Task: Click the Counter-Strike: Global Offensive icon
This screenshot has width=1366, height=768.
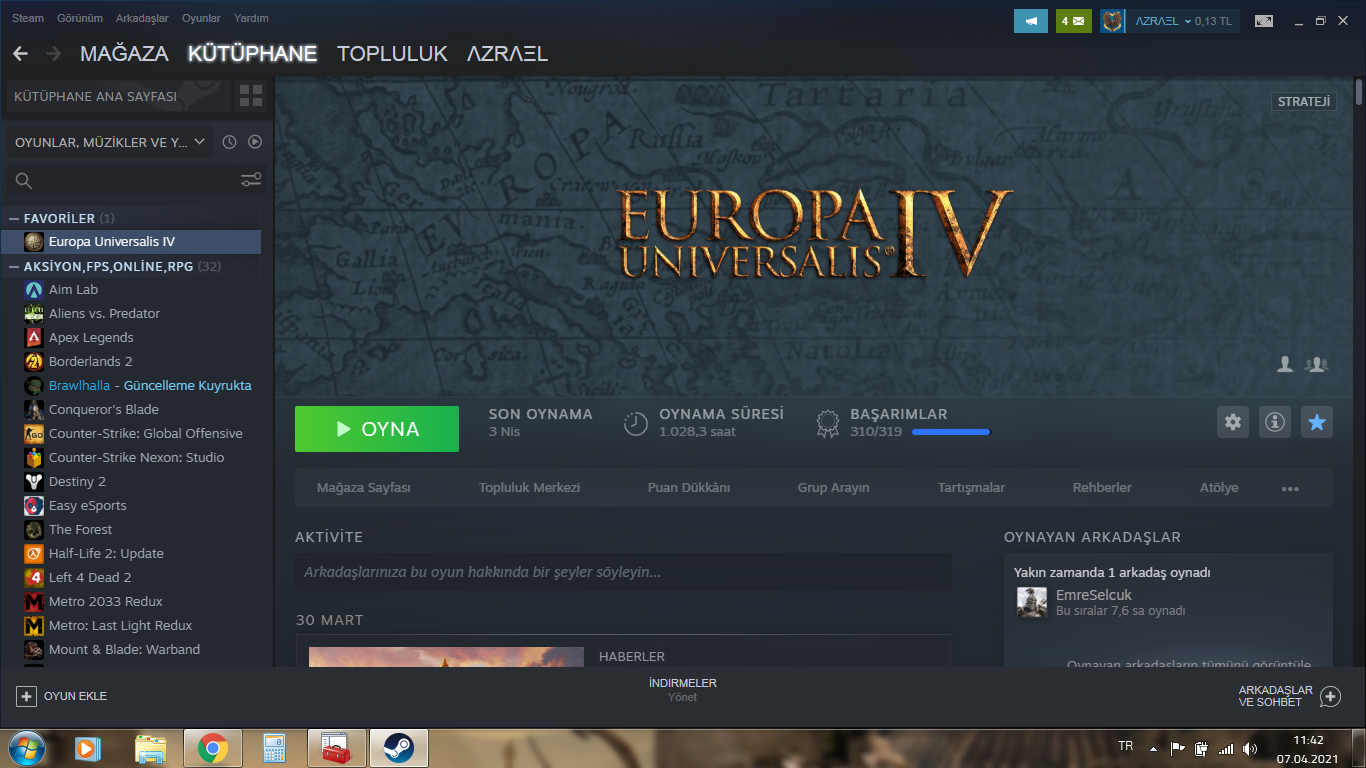Action: point(34,433)
